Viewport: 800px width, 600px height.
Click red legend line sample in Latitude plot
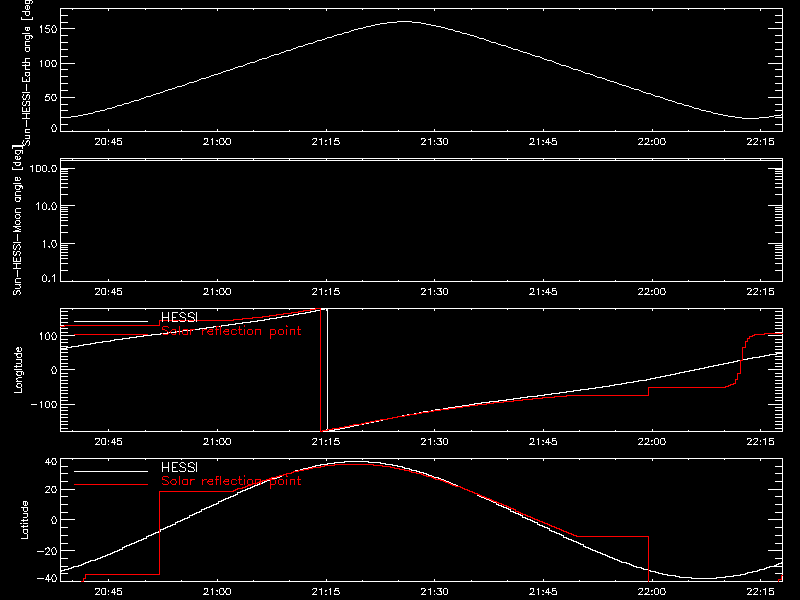coord(111,484)
